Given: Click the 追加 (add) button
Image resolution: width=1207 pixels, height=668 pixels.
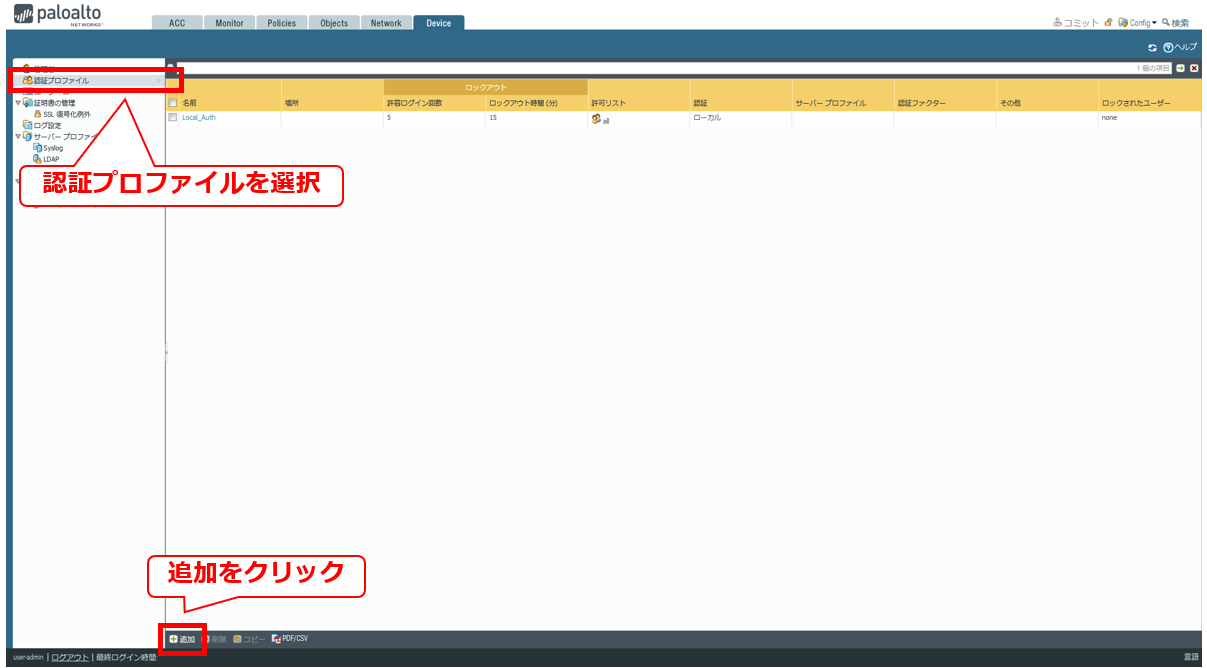Looking at the screenshot, I should (182, 639).
